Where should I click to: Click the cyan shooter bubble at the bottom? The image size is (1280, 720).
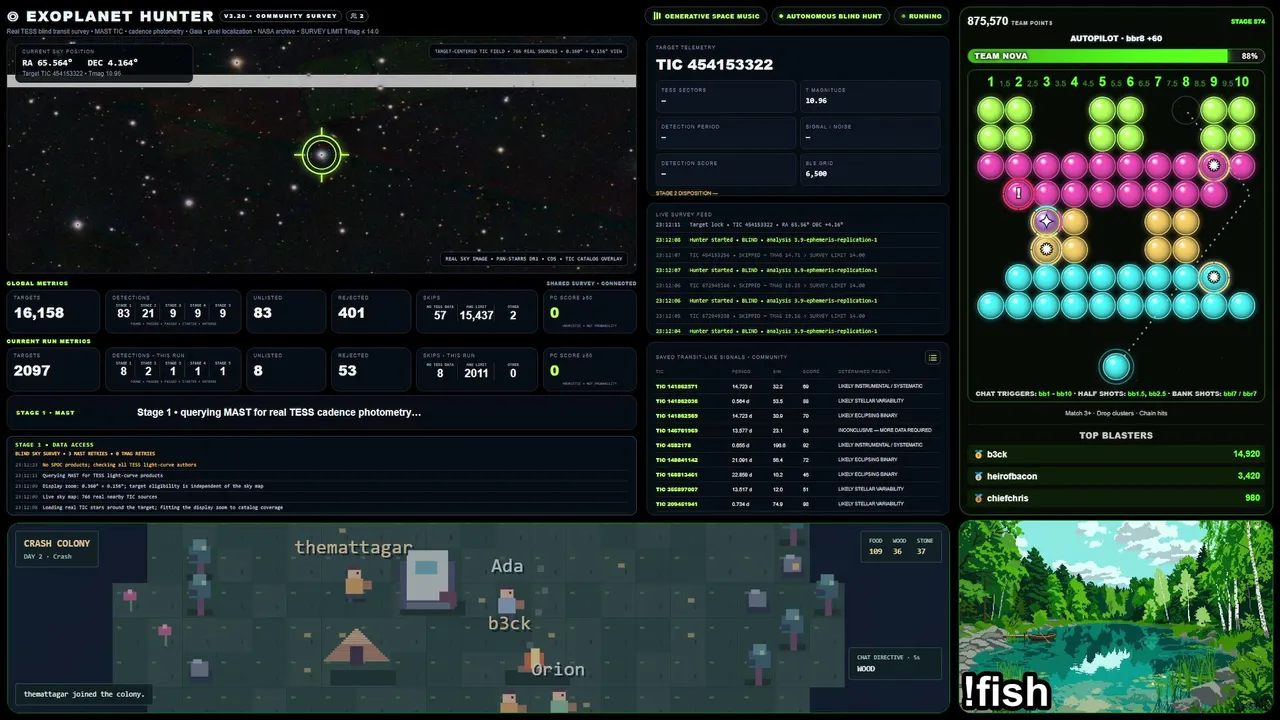tap(1116, 367)
